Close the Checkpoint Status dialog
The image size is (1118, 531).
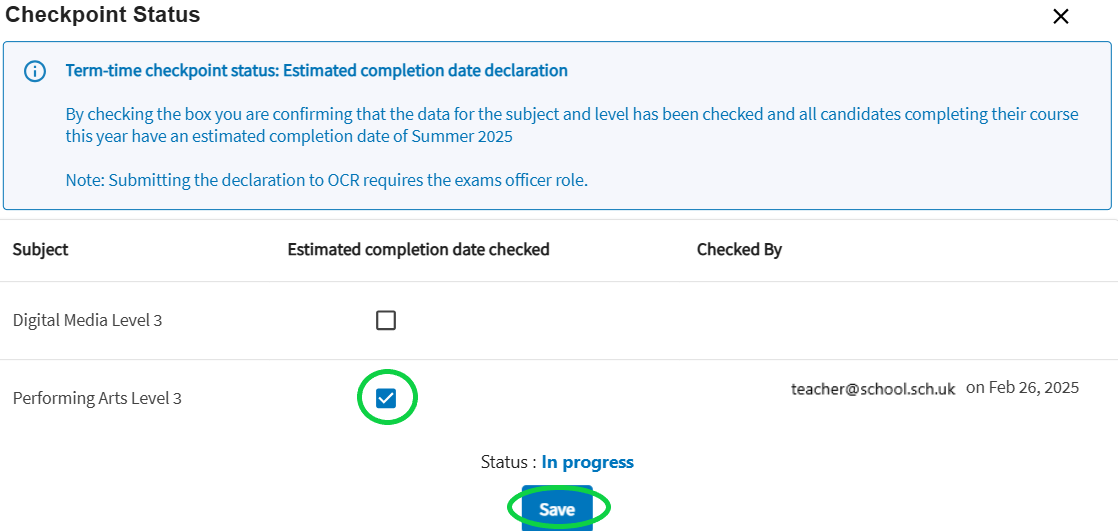coord(1061,16)
